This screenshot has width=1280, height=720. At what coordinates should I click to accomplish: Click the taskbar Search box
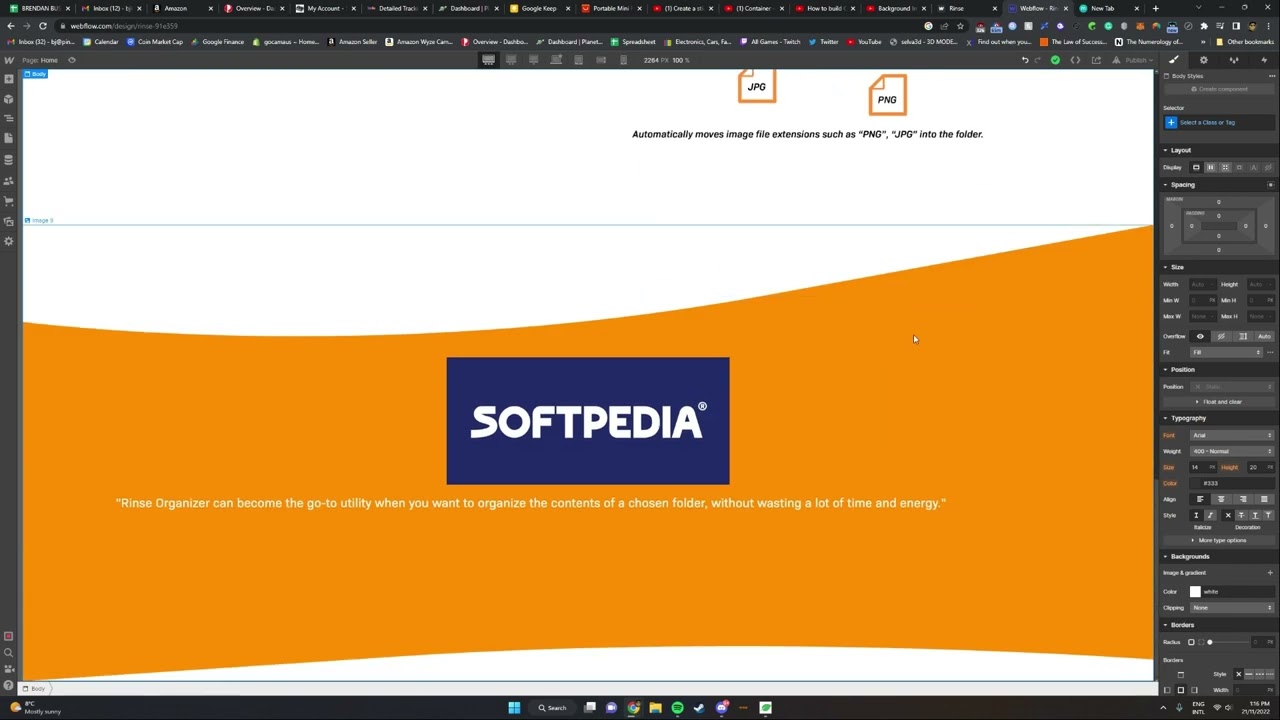552,708
